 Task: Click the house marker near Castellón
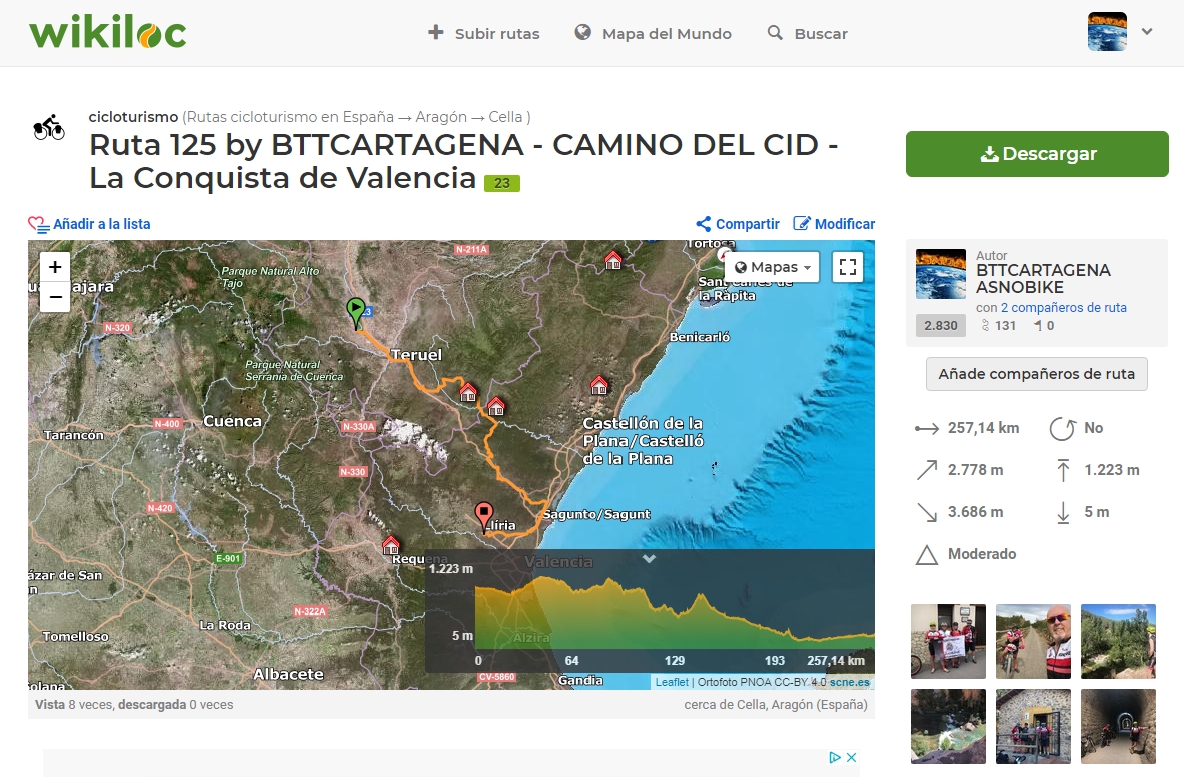point(599,385)
